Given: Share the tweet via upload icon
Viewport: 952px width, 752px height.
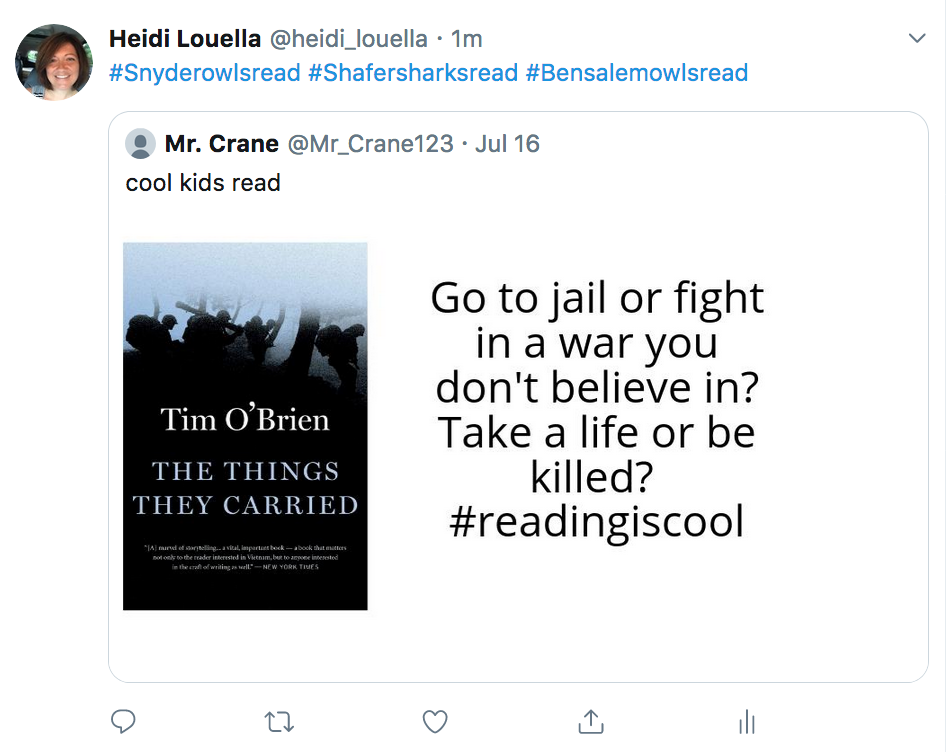Looking at the screenshot, I should tap(590, 720).
